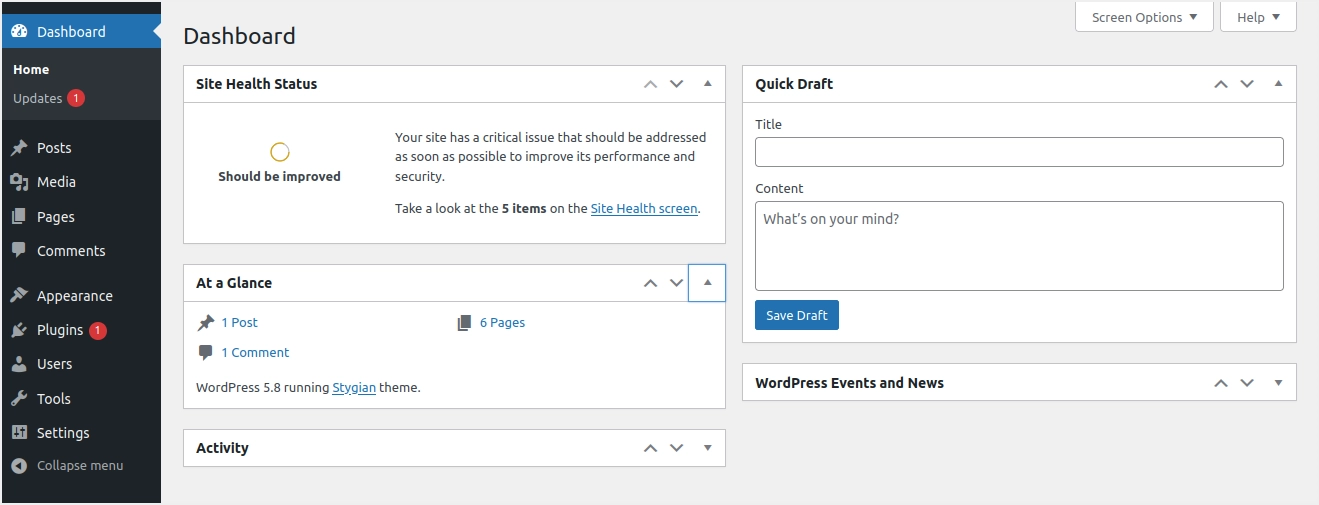Open the Pages menu item
The height and width of the screenshot is (505, 1319).
coord(56,217)
